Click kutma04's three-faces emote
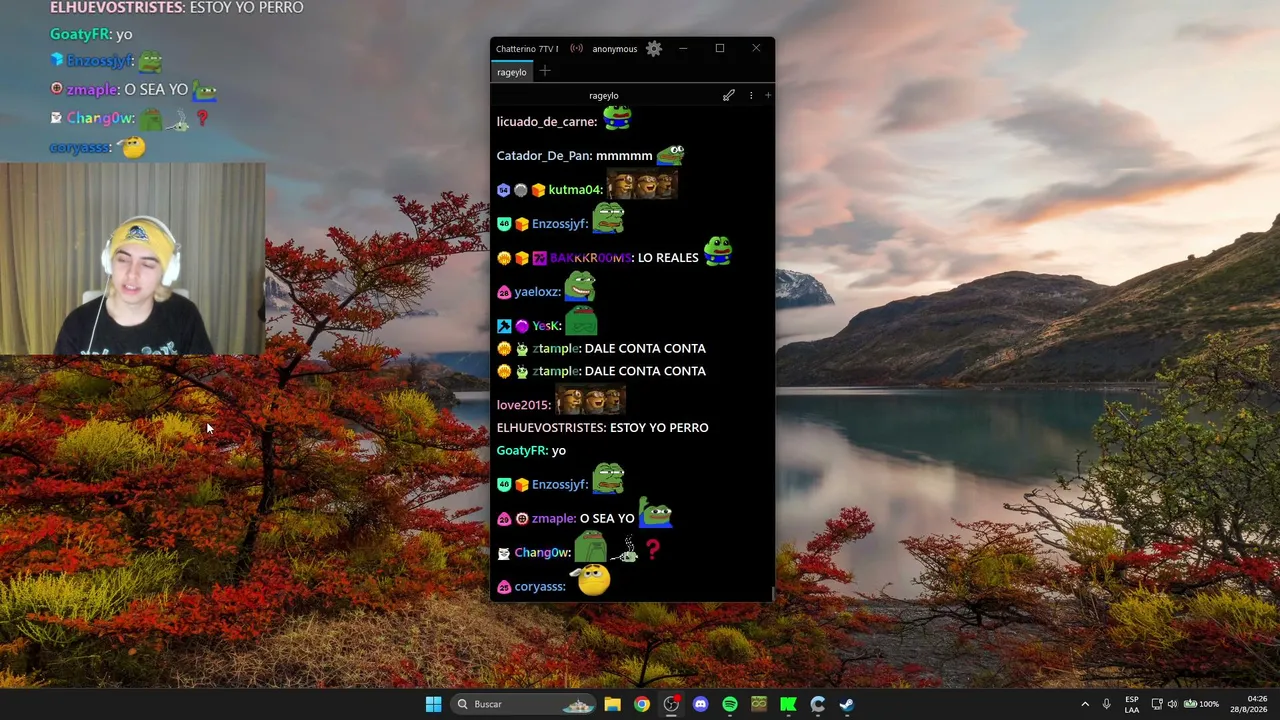 point(642,185)
